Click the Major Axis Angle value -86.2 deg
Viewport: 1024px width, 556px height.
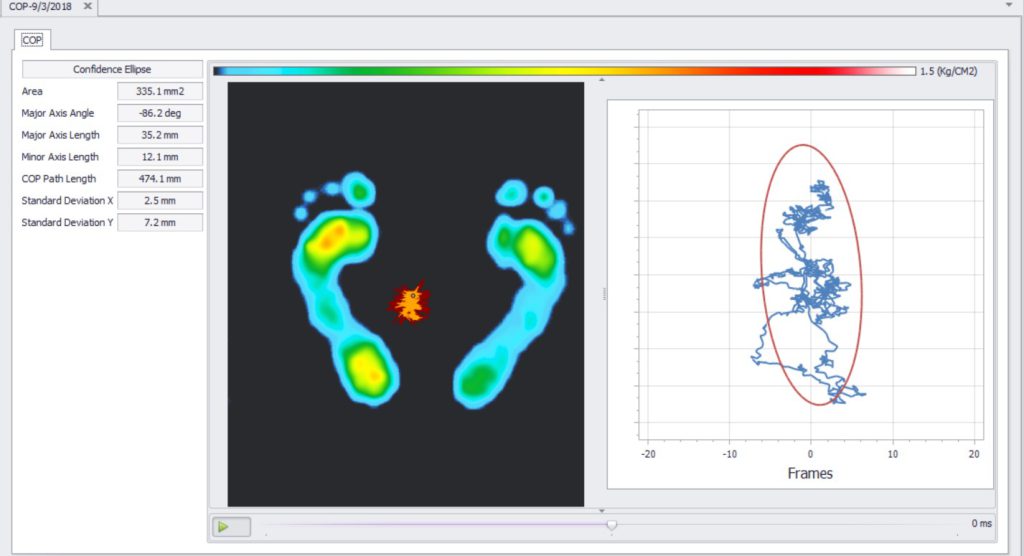160,113
